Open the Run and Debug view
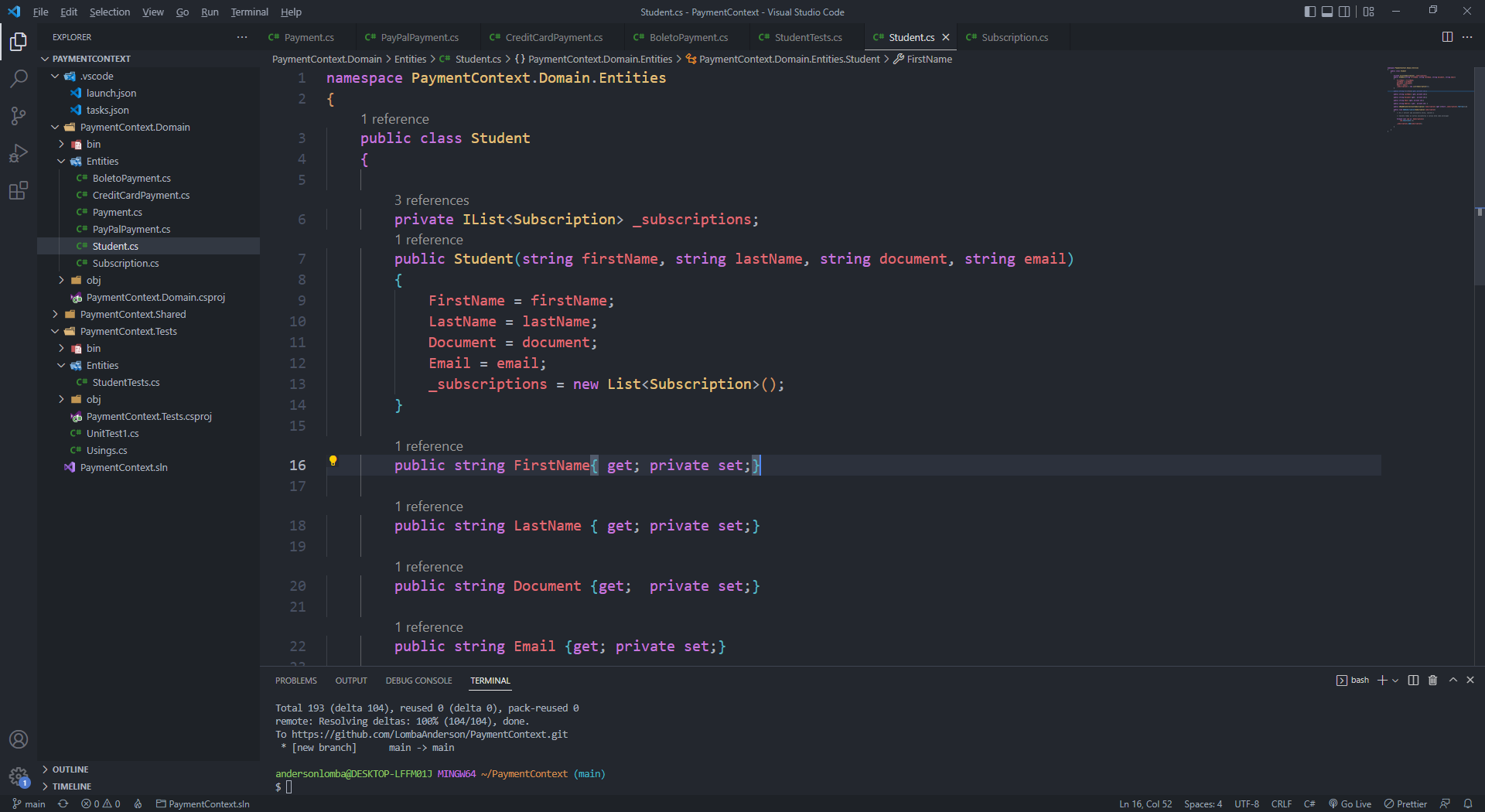The image size is (1485, 812). (x=19, y=152)
